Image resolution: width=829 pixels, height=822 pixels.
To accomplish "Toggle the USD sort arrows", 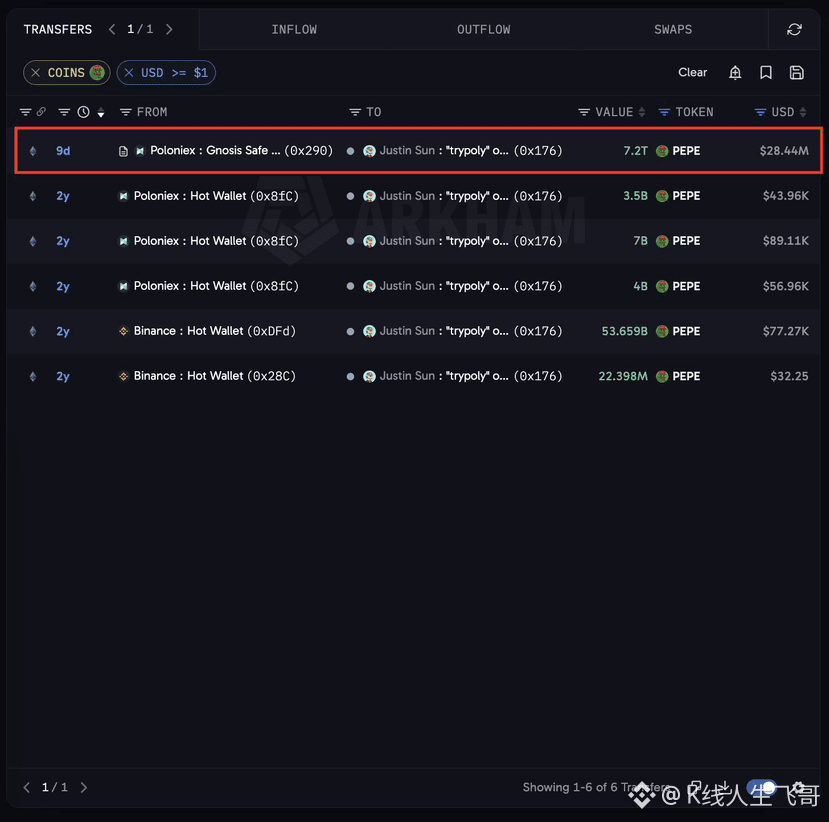I will [x=803, y=112].
